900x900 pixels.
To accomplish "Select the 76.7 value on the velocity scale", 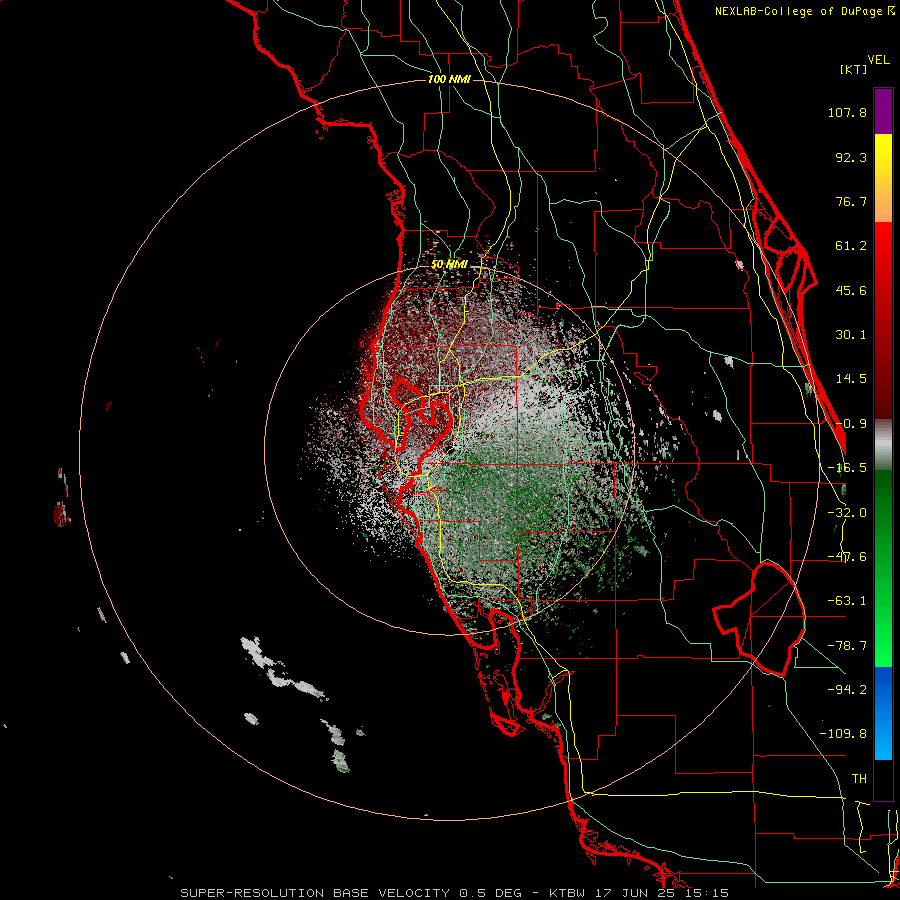I will coord(851,201).
